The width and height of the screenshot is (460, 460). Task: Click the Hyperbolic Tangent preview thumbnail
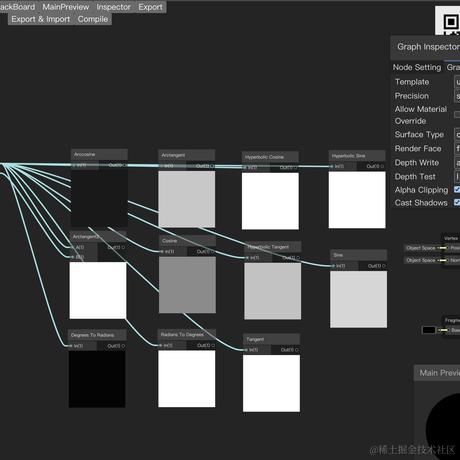(x=273, y=291)
